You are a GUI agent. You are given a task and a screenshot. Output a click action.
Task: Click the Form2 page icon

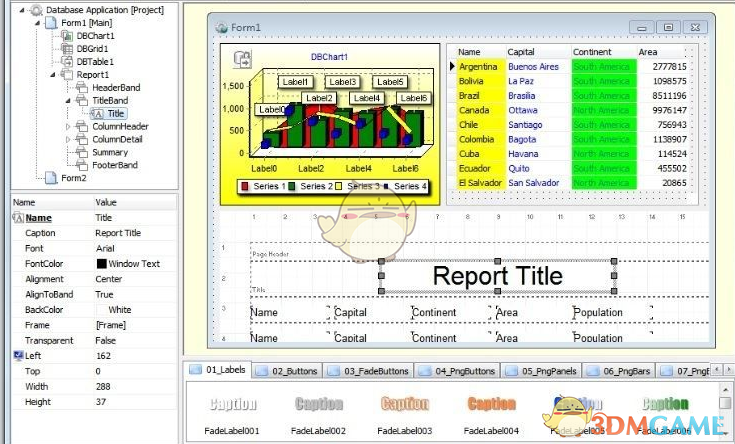(x=51, y=178)
